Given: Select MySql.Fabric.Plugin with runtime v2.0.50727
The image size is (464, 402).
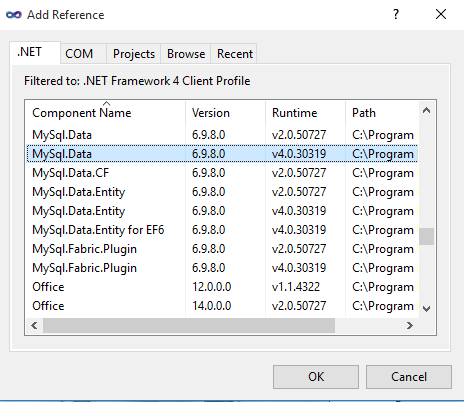Looking at the screenshot, I should (x=222, y=249).
